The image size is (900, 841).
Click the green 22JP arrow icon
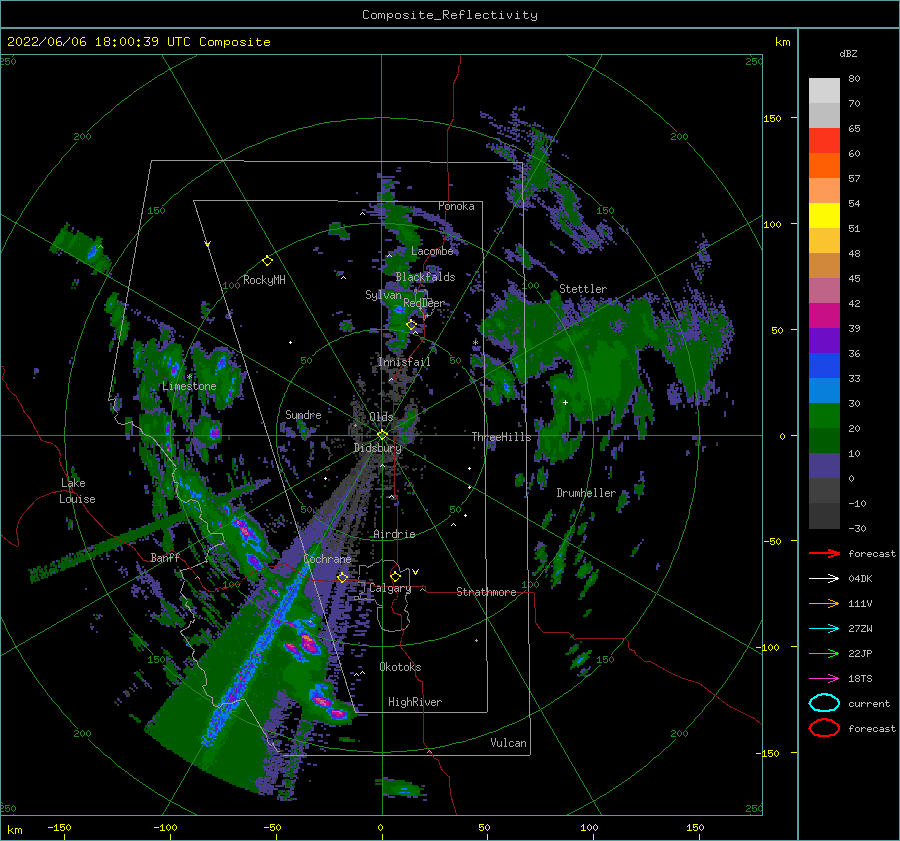point(824,653)
